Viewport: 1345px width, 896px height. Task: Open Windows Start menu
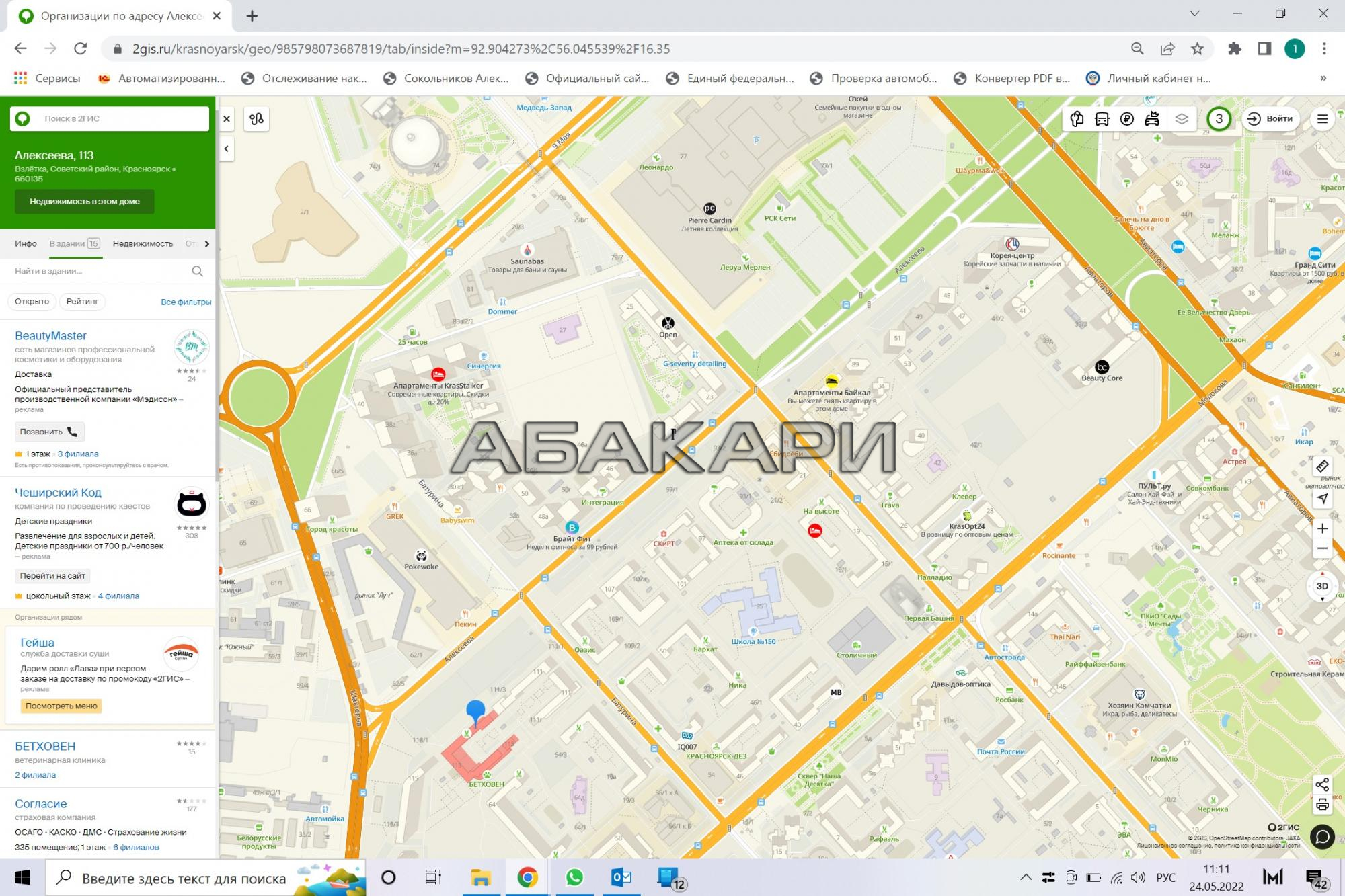pos(22,877)
